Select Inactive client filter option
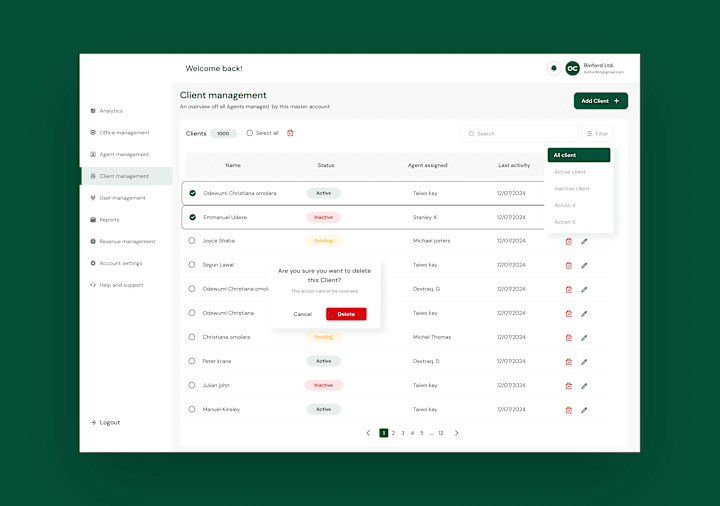This screenshot has height=506, width=720. coord(572,189)
